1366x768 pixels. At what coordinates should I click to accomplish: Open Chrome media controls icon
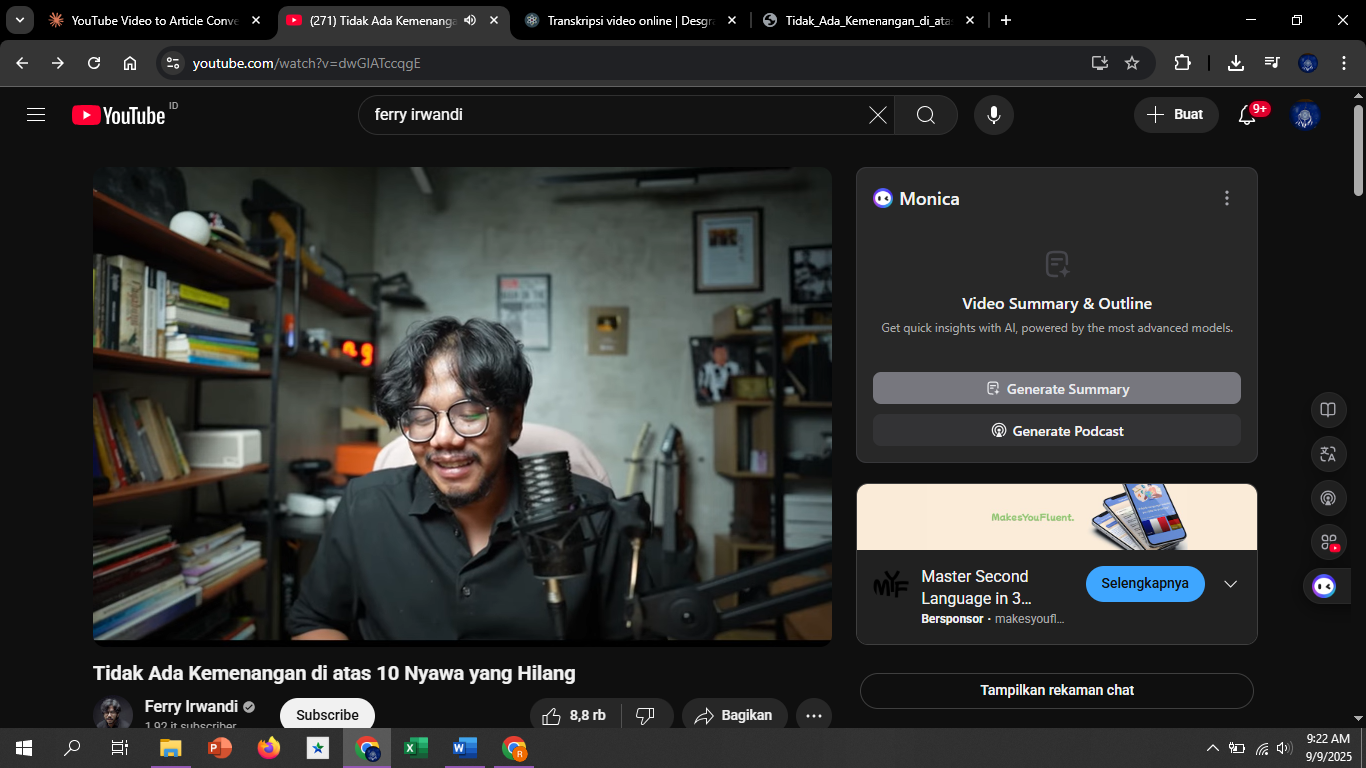1272,63
